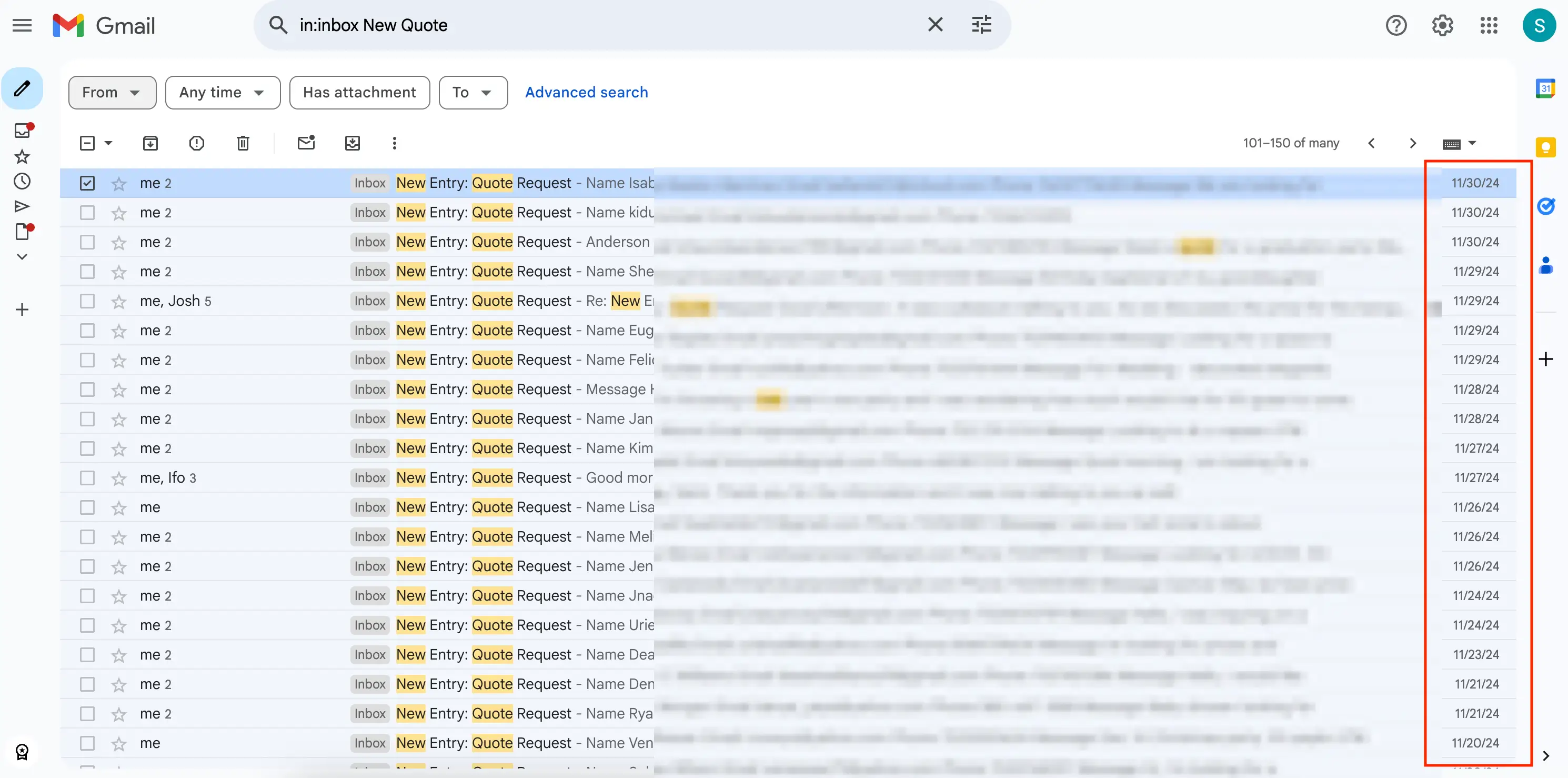Open Advanced search
Viewport: 1568px width, 778px height.
click(586, 92)
